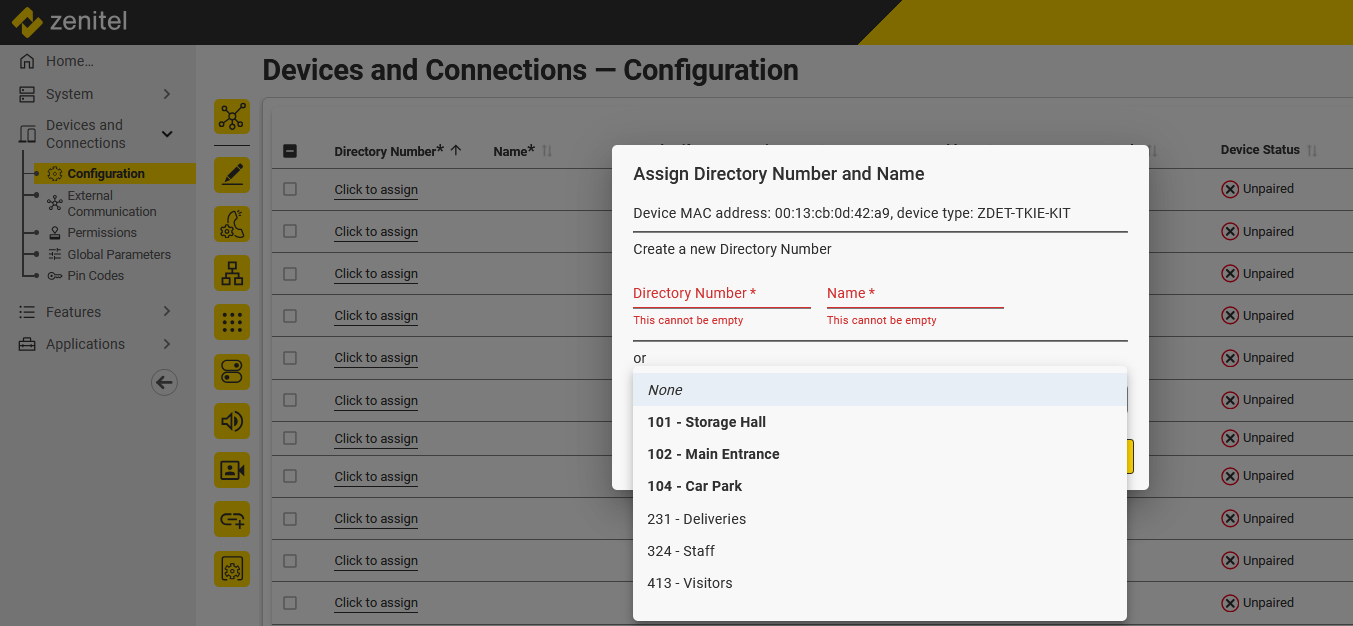Expand the Features section in the sidebar
The height and width of the screenshot is (626, 1353).
point(166,312)
